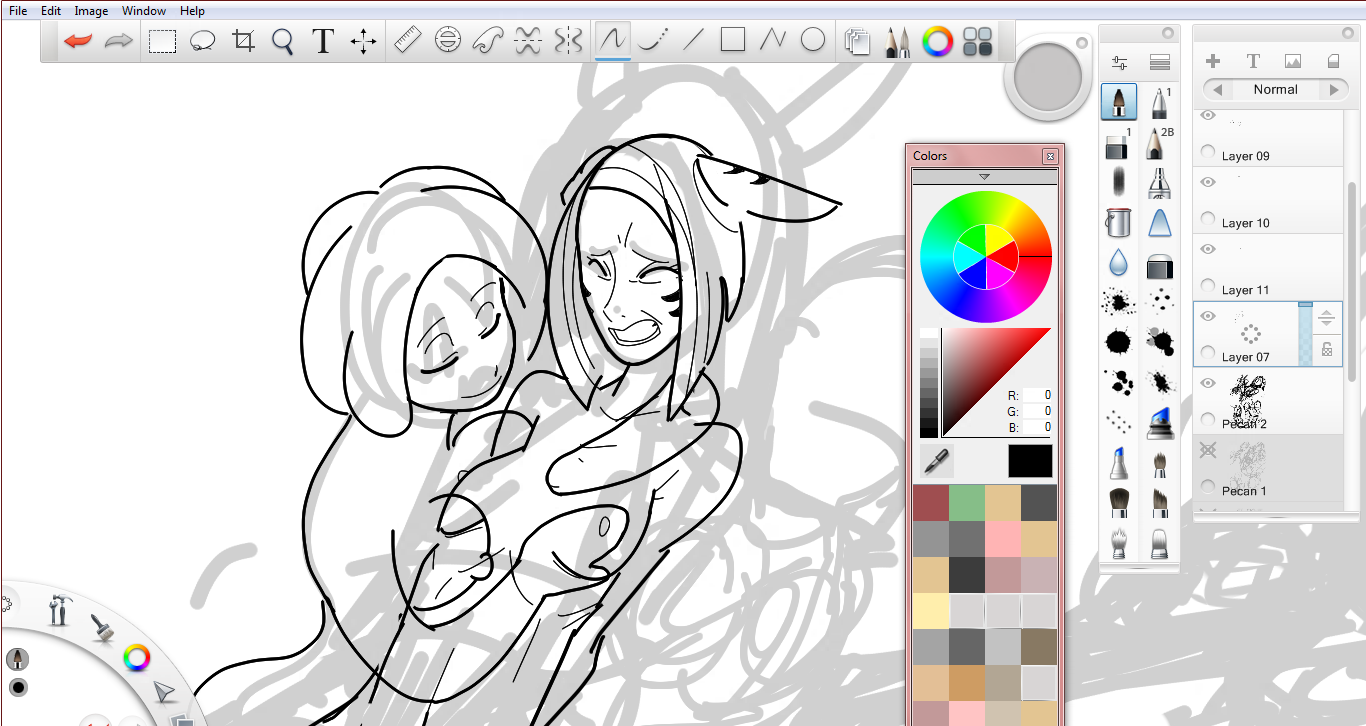Click the color ring in corner lagoon
Screen dimensions: 1366x726
[136, 657]
